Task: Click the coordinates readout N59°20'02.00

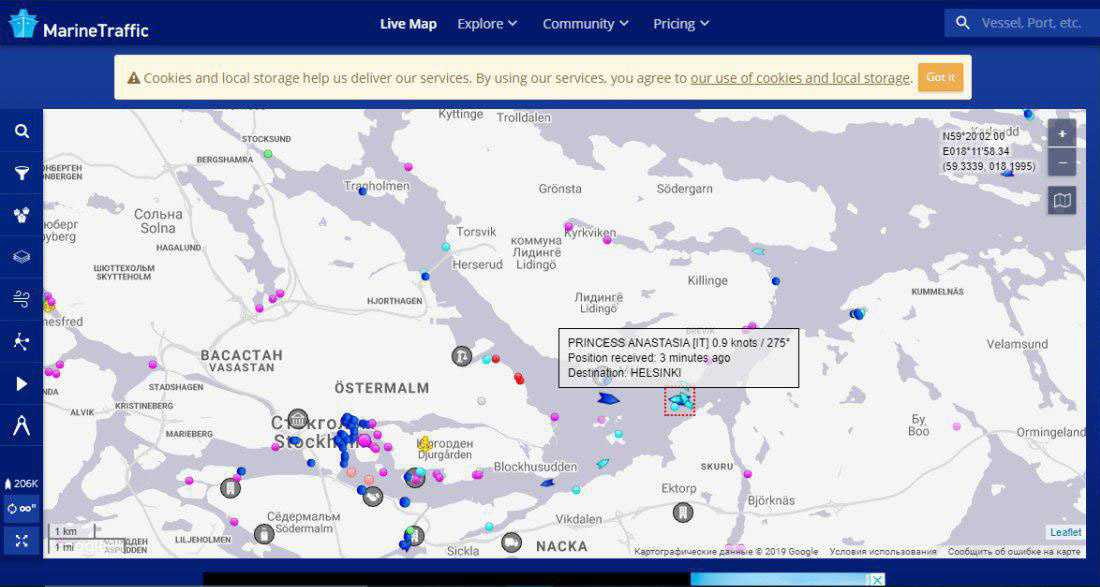Action: tap(974, 137)
